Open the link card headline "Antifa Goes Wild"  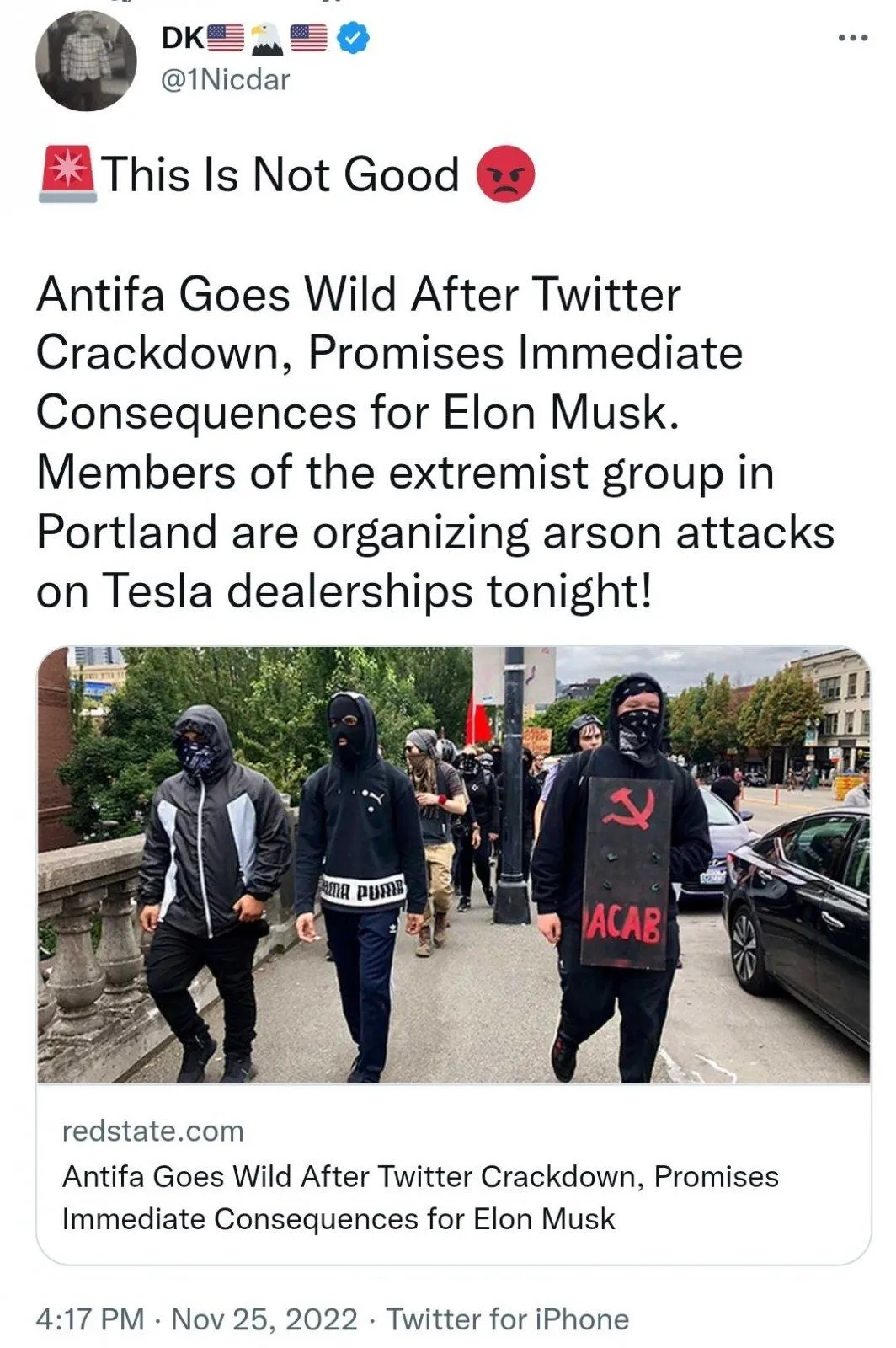click(x=420, y=1197)
